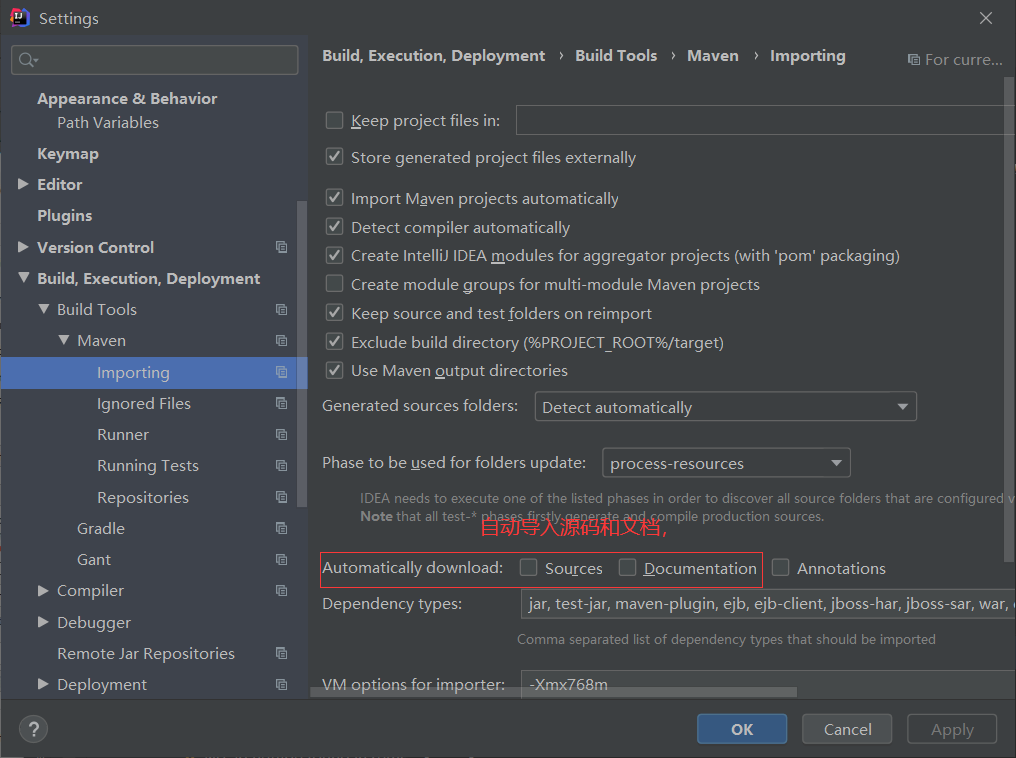Click the Cancel button
The height and width of the screenshot is (758, 1016).
coord(848,729)
